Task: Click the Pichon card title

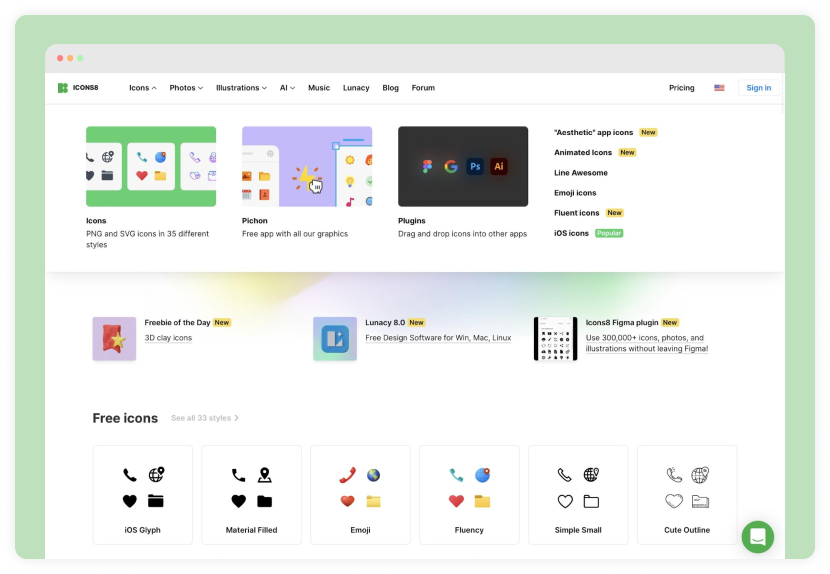Action: 255,221
